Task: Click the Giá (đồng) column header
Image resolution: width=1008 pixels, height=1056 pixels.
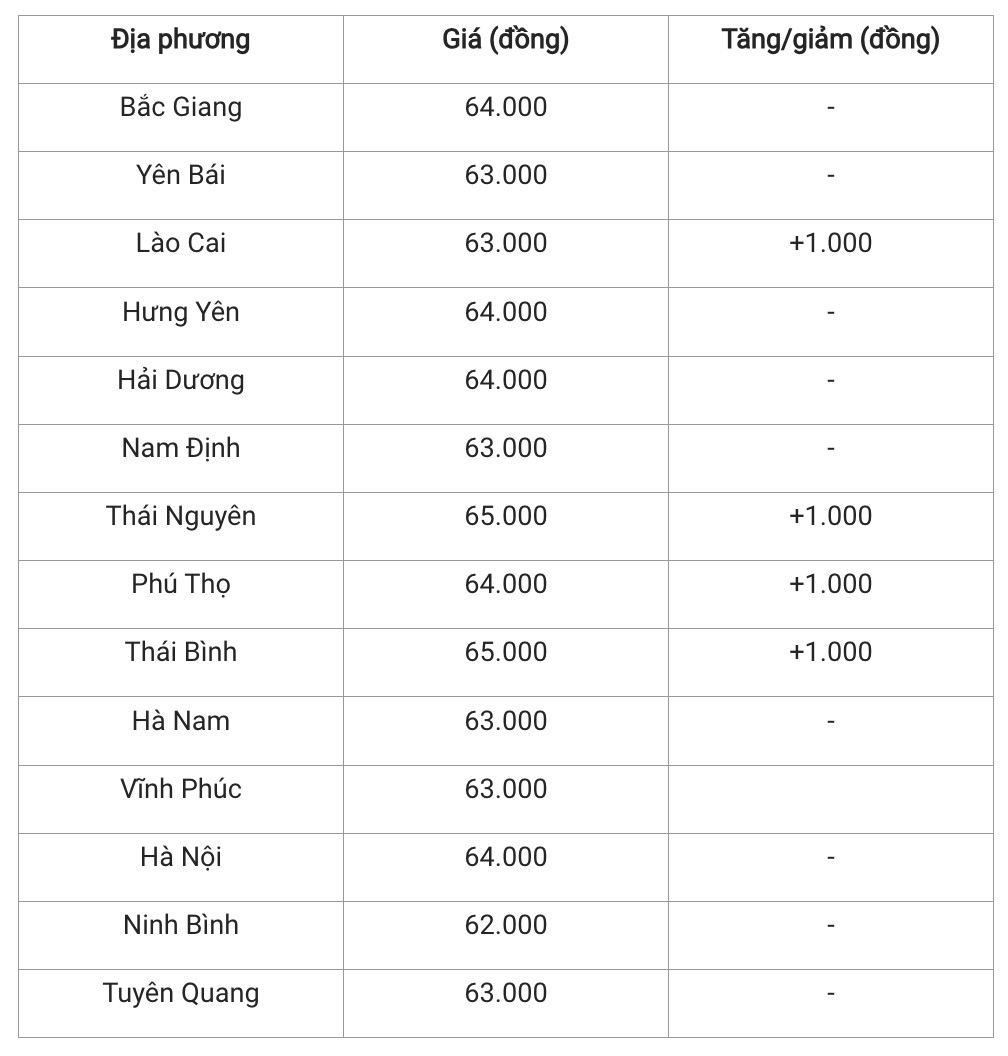Action: tap(506, 40)
